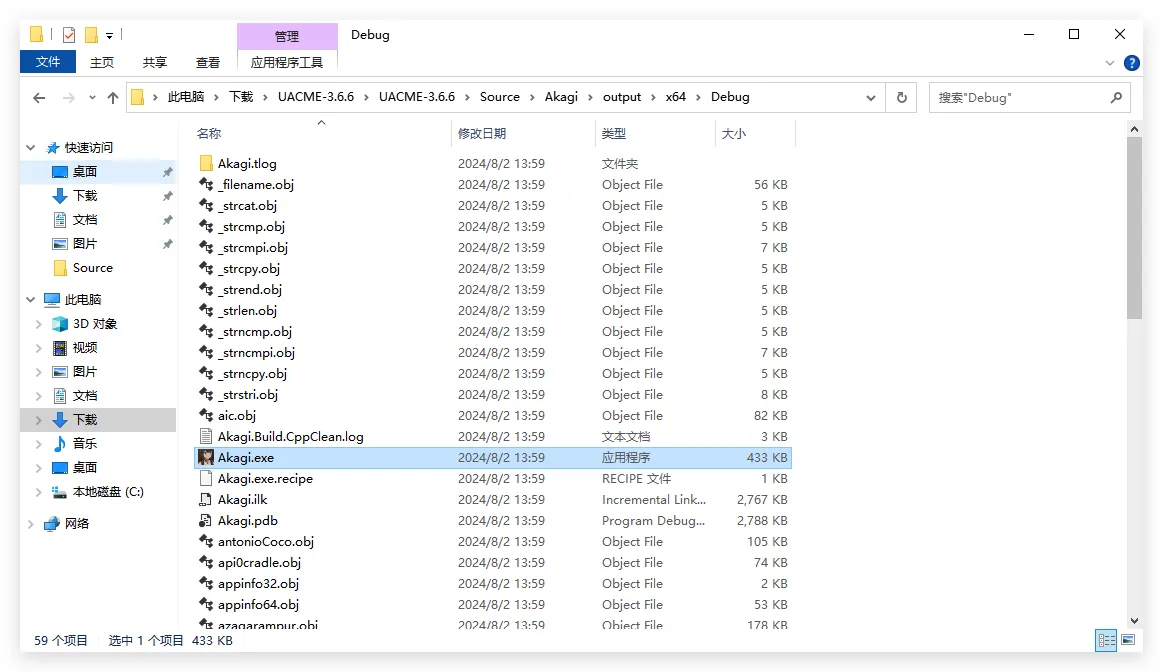Switch to details view layout
This screenshot has height=672, width=1163.
(1106, 640)
